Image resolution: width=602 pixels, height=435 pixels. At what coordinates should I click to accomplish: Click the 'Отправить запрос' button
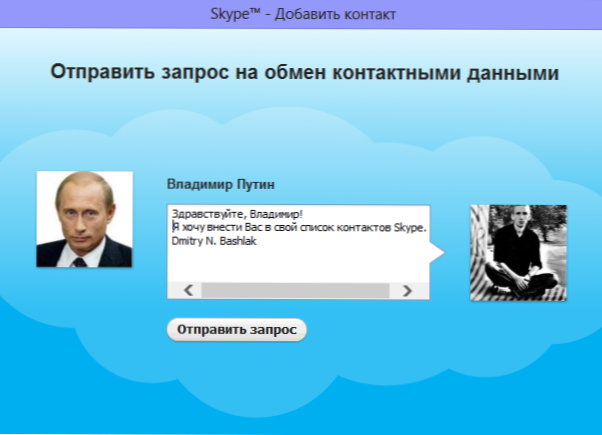[x=236, y=330]
